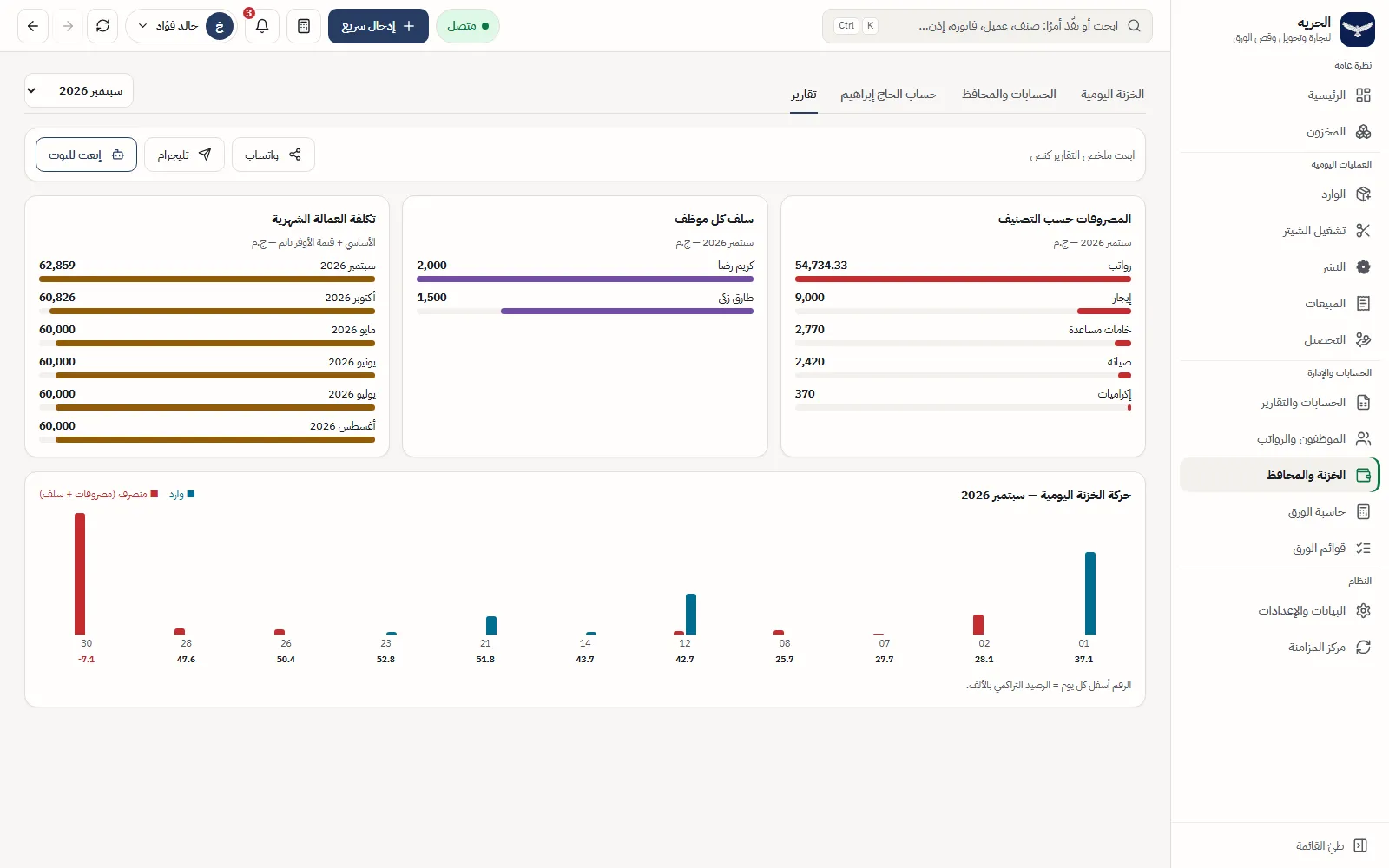Click the blue bar for day 01
Screen dimensions: 1389x868
(x=1090, y=594)
